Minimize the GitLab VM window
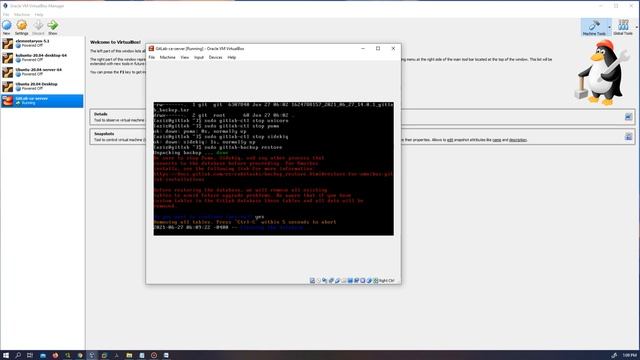Viewport: 640px width, 360px height. (363, 49)
